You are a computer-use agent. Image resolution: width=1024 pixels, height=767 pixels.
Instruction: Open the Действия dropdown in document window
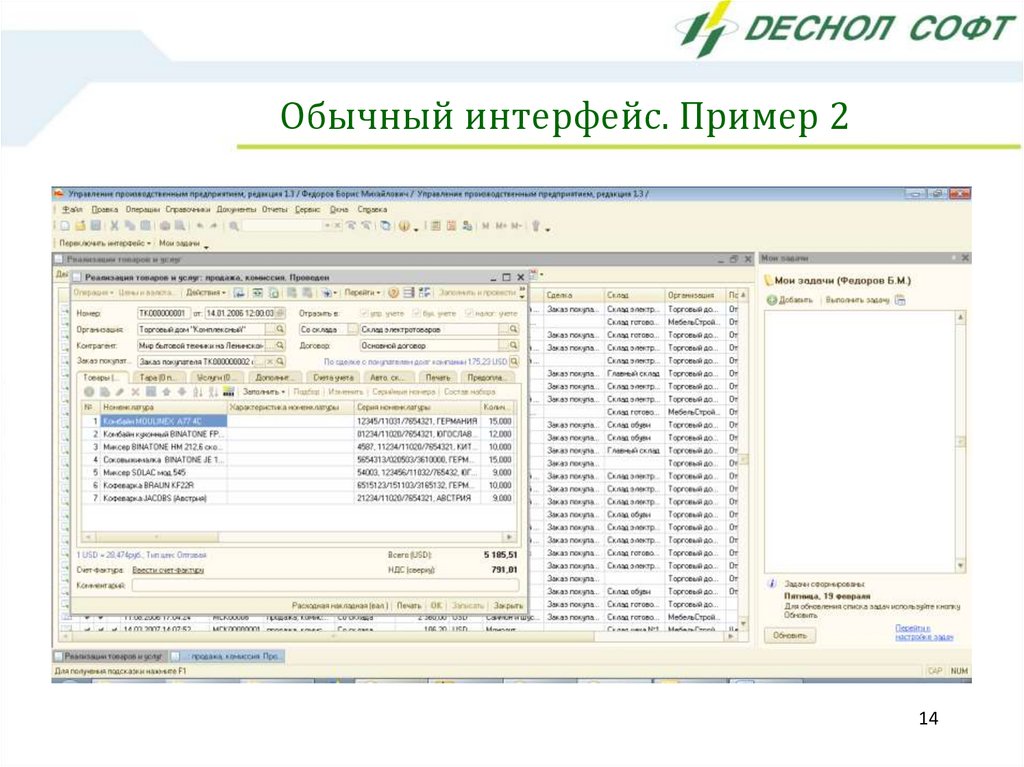point(206,293)
